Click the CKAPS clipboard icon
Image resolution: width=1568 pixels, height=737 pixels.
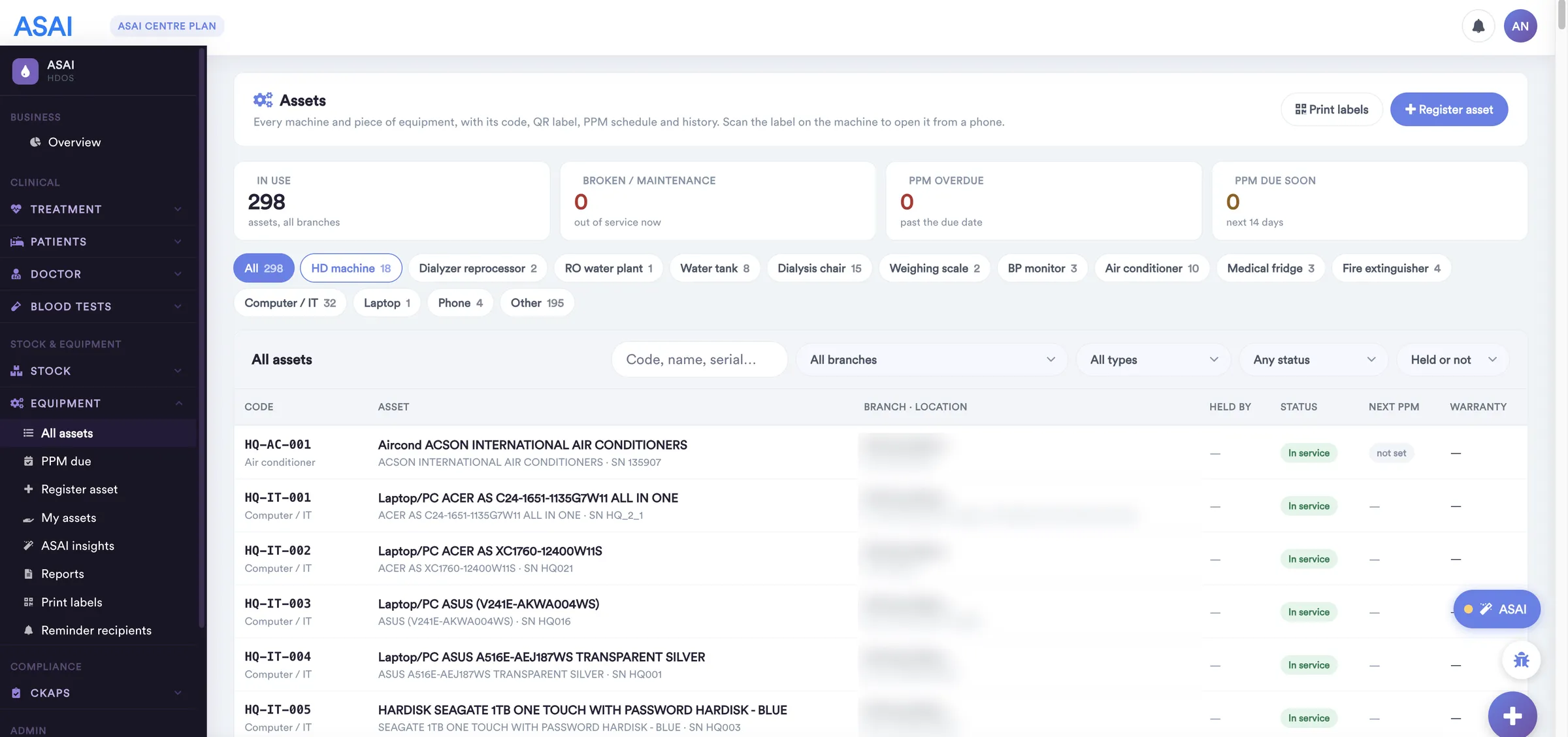(x=16, y=693)
